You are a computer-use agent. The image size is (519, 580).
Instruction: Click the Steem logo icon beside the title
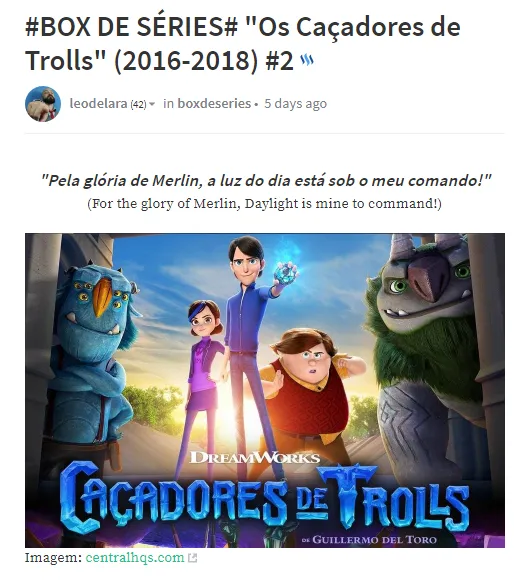[x=307, y=60]
